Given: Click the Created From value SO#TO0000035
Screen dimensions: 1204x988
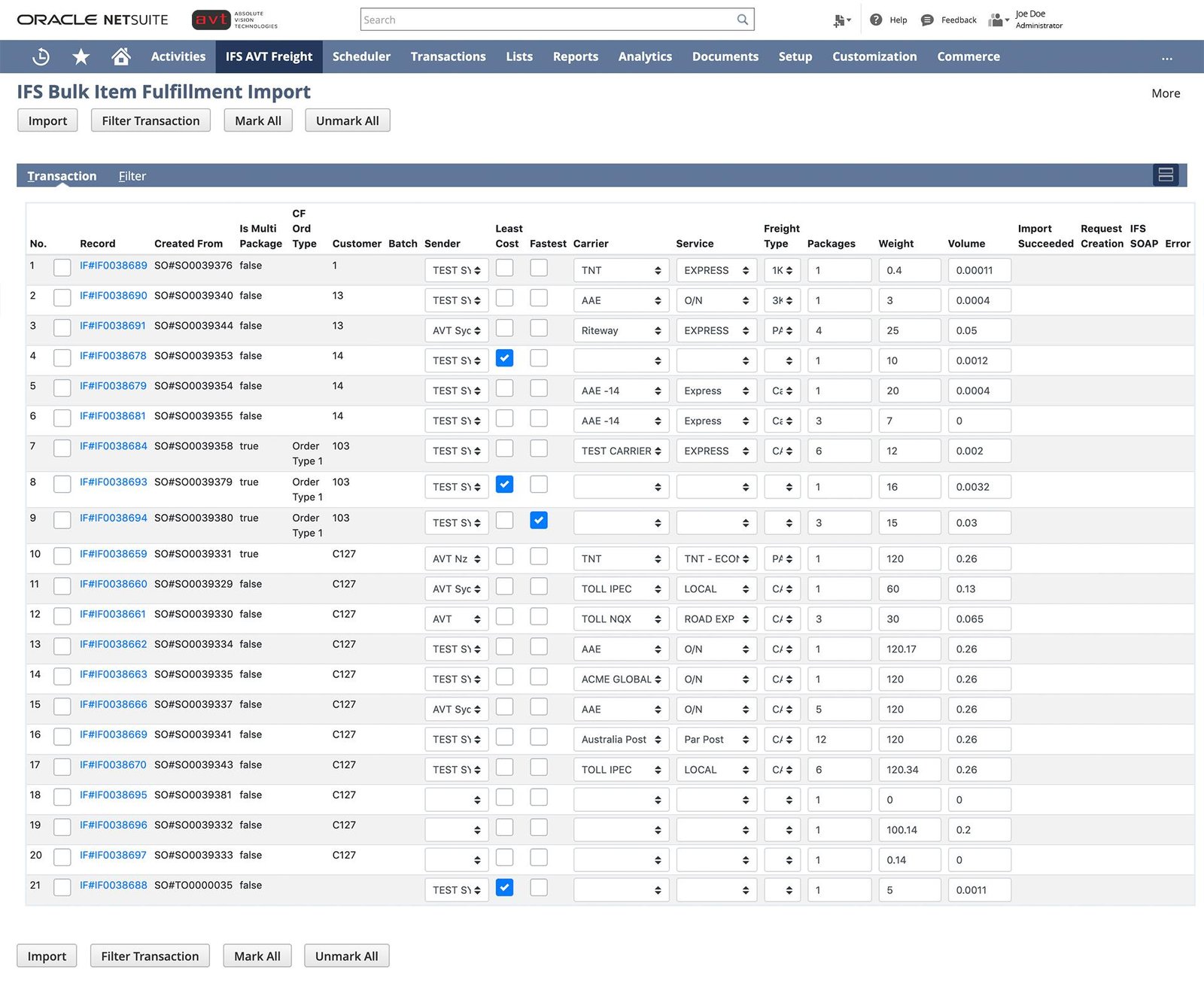Looking at the screenshot, I should point(193,886).
